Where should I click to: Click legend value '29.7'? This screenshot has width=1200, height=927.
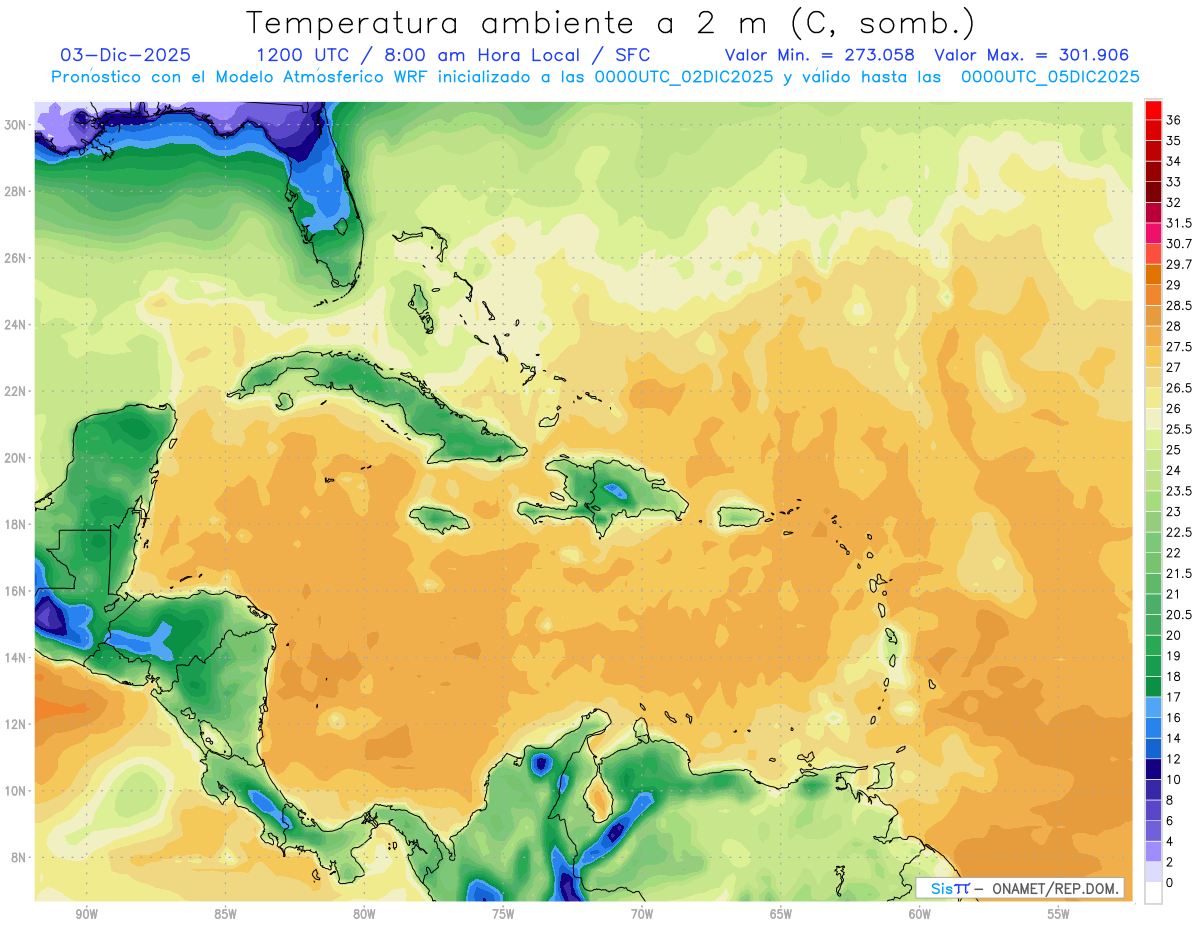(1179, 264)
